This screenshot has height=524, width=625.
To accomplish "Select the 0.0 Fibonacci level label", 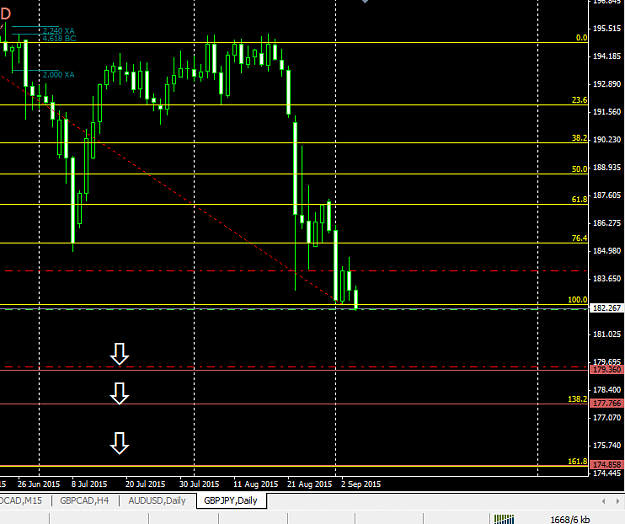I will coord(582,38).
